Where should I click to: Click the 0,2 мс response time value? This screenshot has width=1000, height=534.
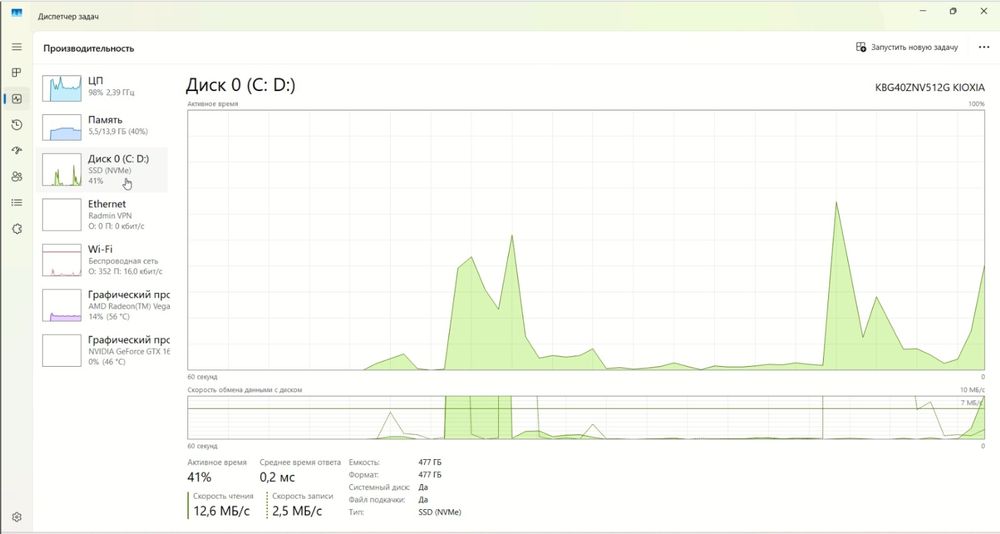pyautogui.click(x=277, y=477)
